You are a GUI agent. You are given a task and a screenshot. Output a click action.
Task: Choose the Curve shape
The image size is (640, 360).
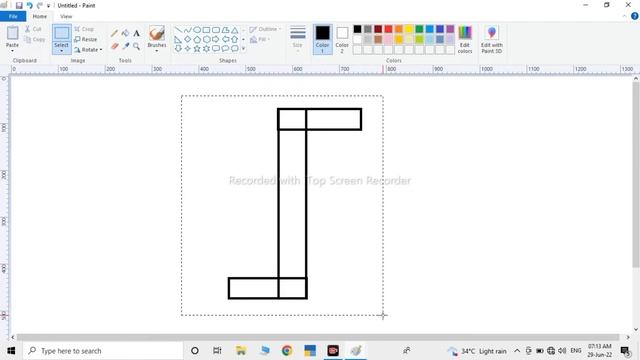[x=187, y=30]
